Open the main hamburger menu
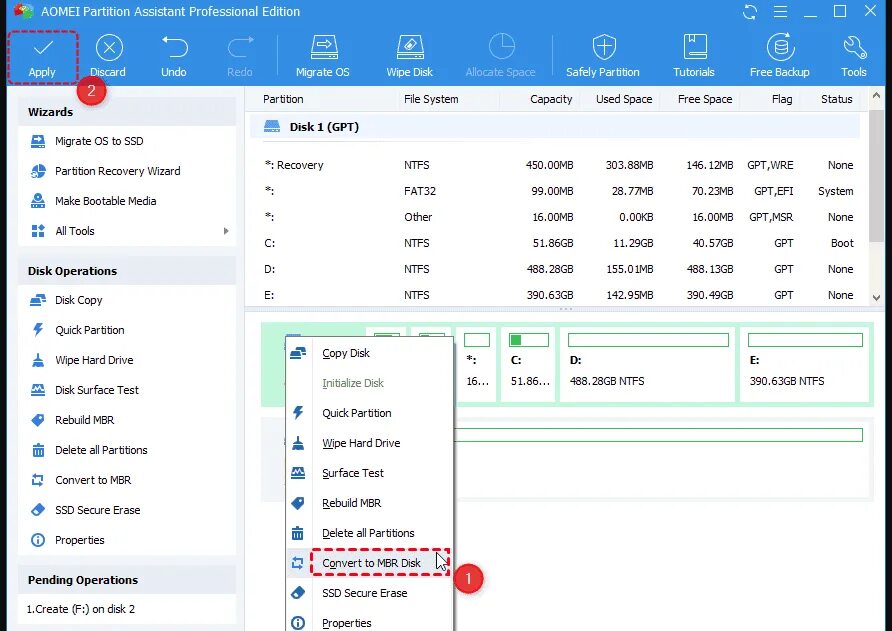The height and width of the screenshot is (631, 892). click(x=781, y=11)
